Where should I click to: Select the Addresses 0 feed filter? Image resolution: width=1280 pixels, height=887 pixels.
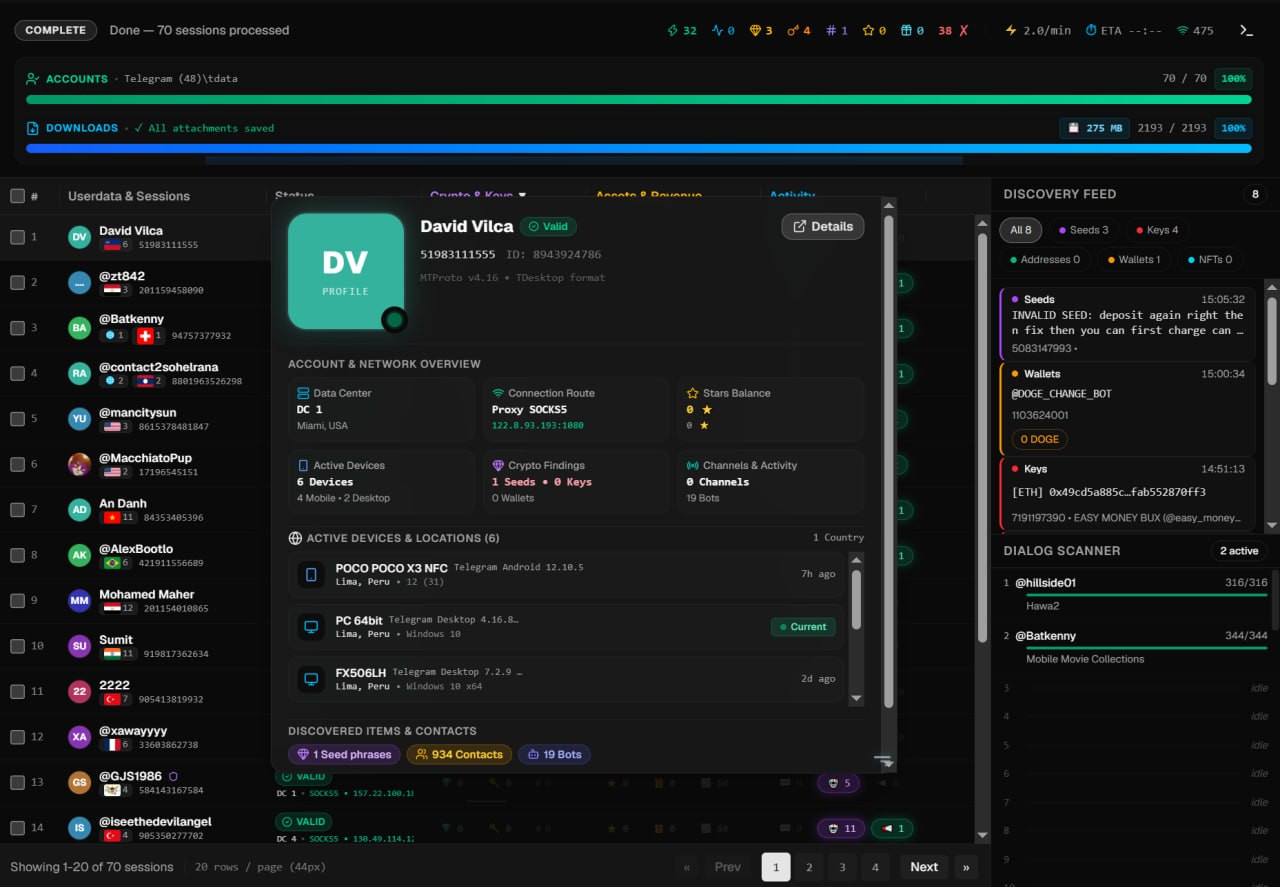click(1045, 260)
